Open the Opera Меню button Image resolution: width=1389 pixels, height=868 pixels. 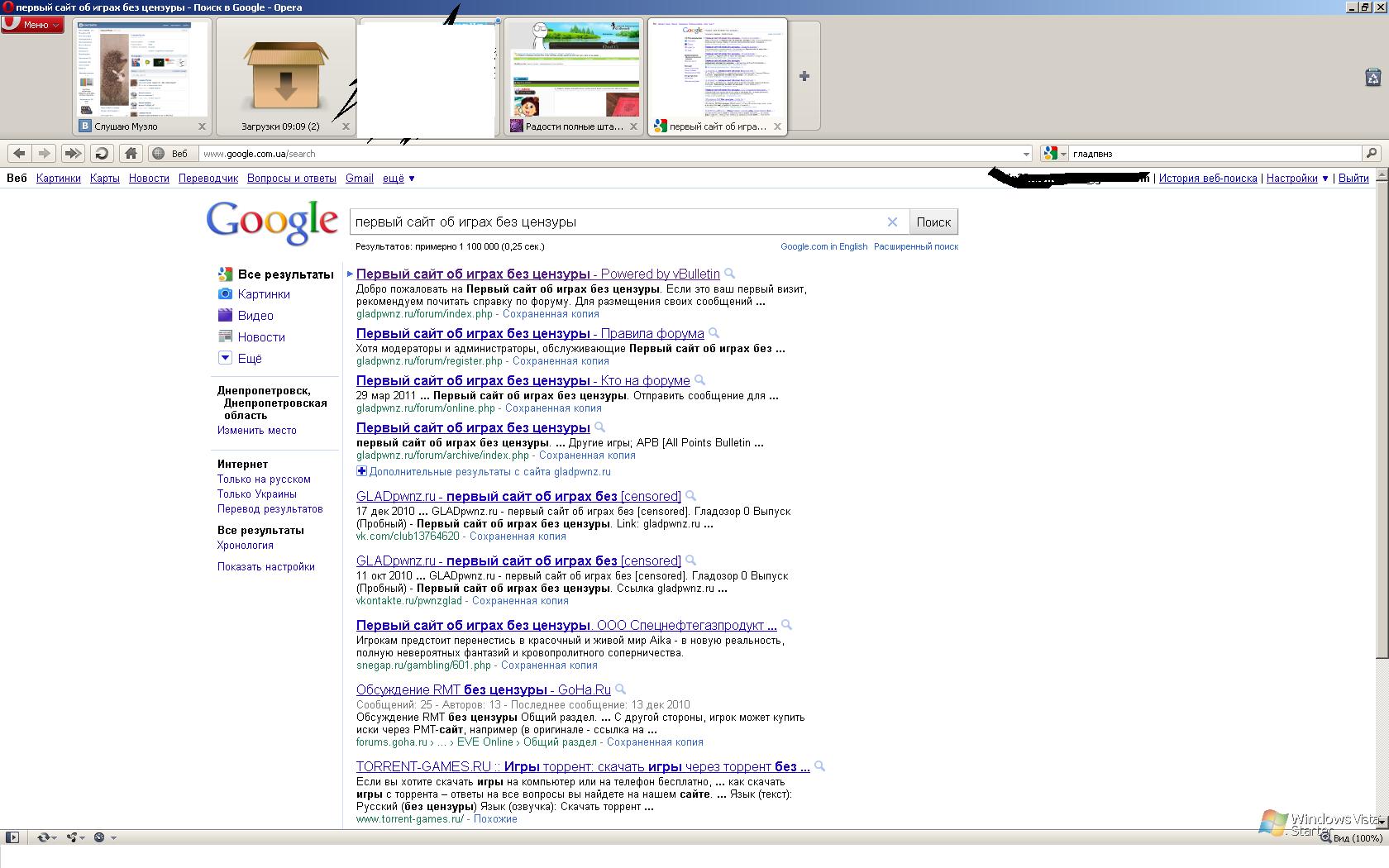[32, 24]
